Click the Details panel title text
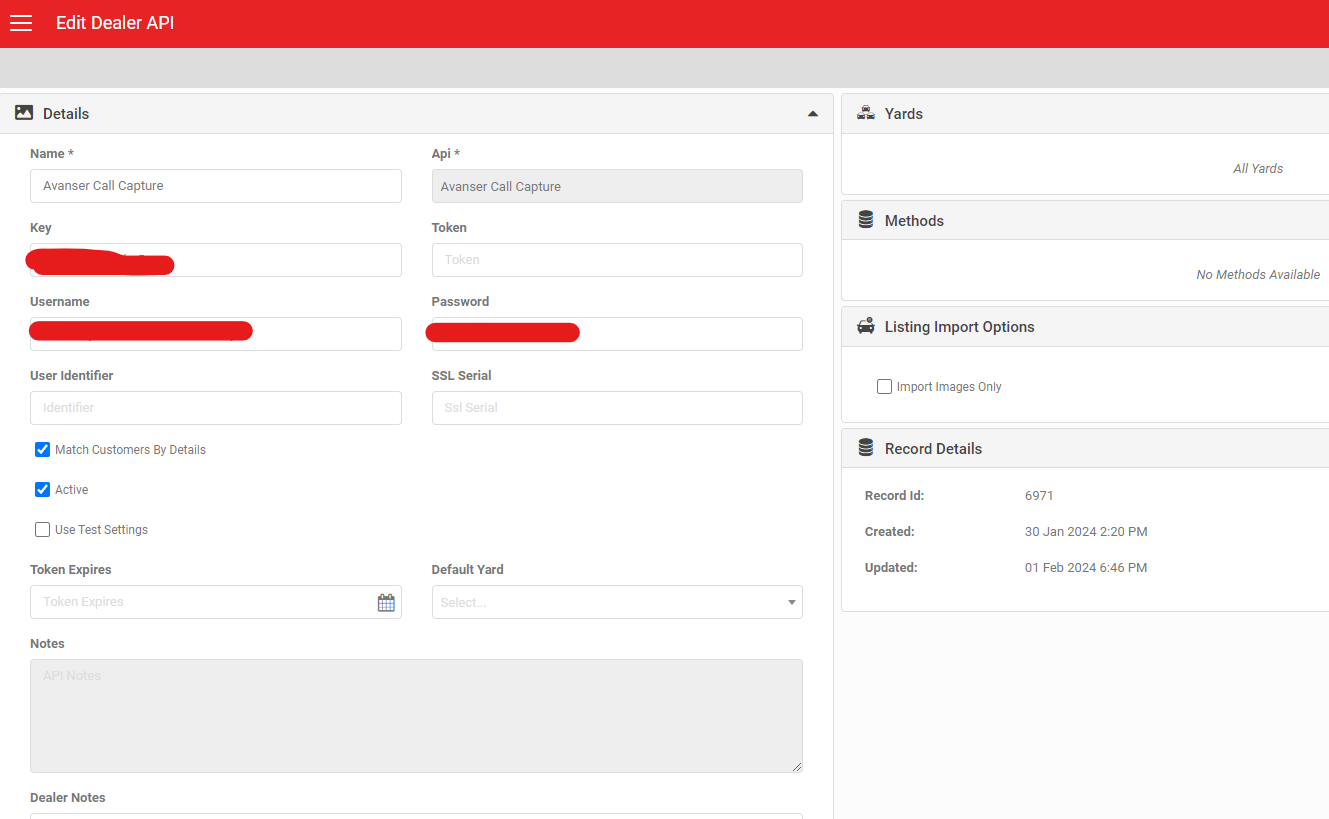Image resolution: width=1329 pixels, height=819 pixels. point(66,114)
